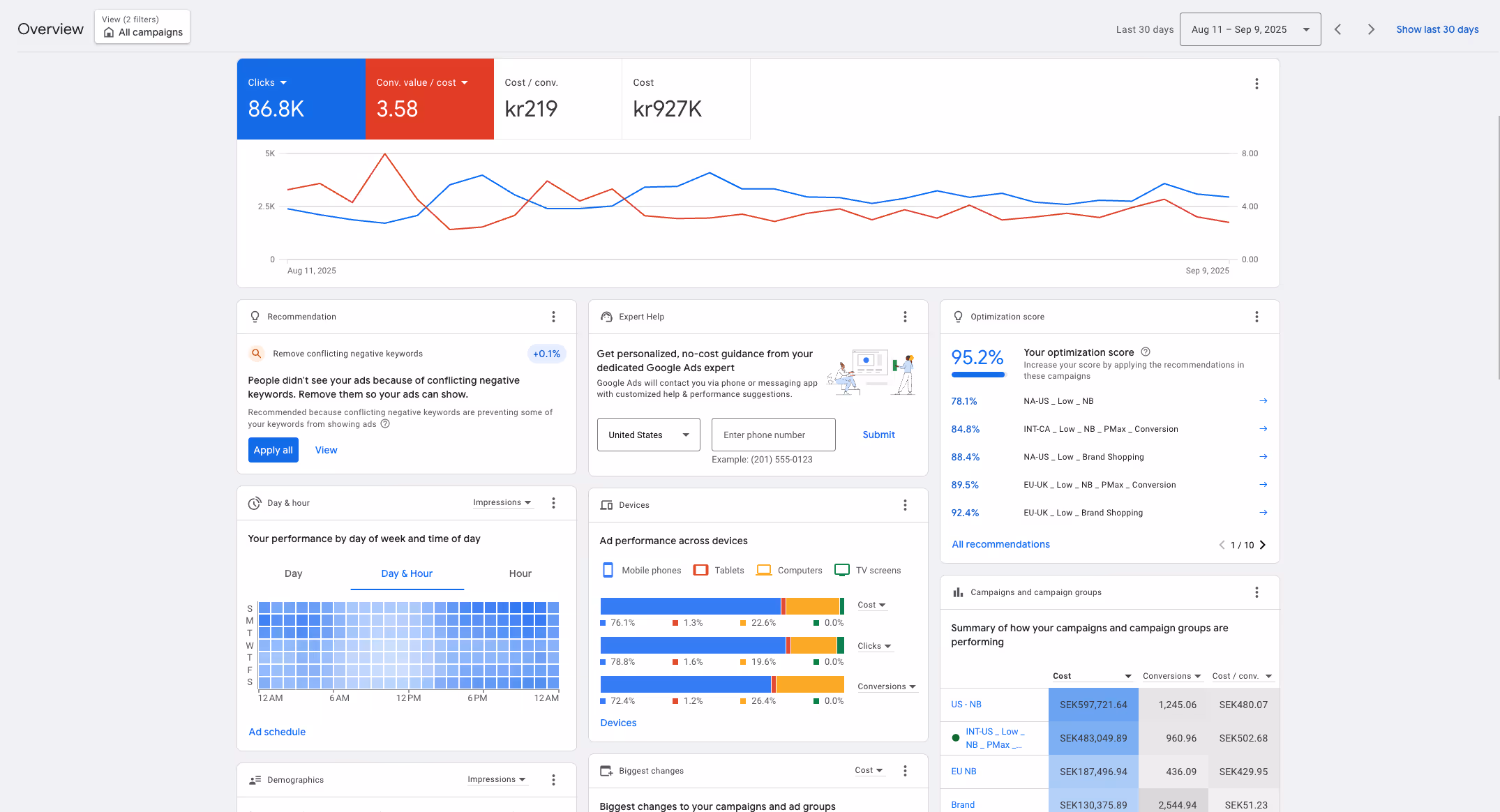Open the Recommendation card three-dot menu

pyautogui.click(x=553, y=317)
